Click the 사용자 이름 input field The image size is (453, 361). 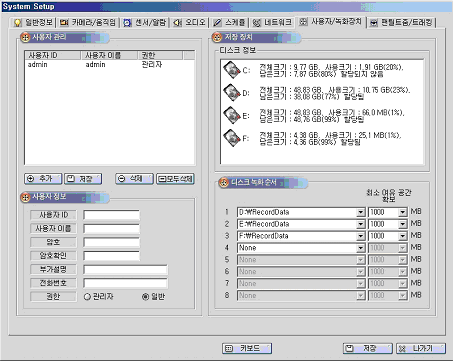pyautogui.click(x=111, y=229)
